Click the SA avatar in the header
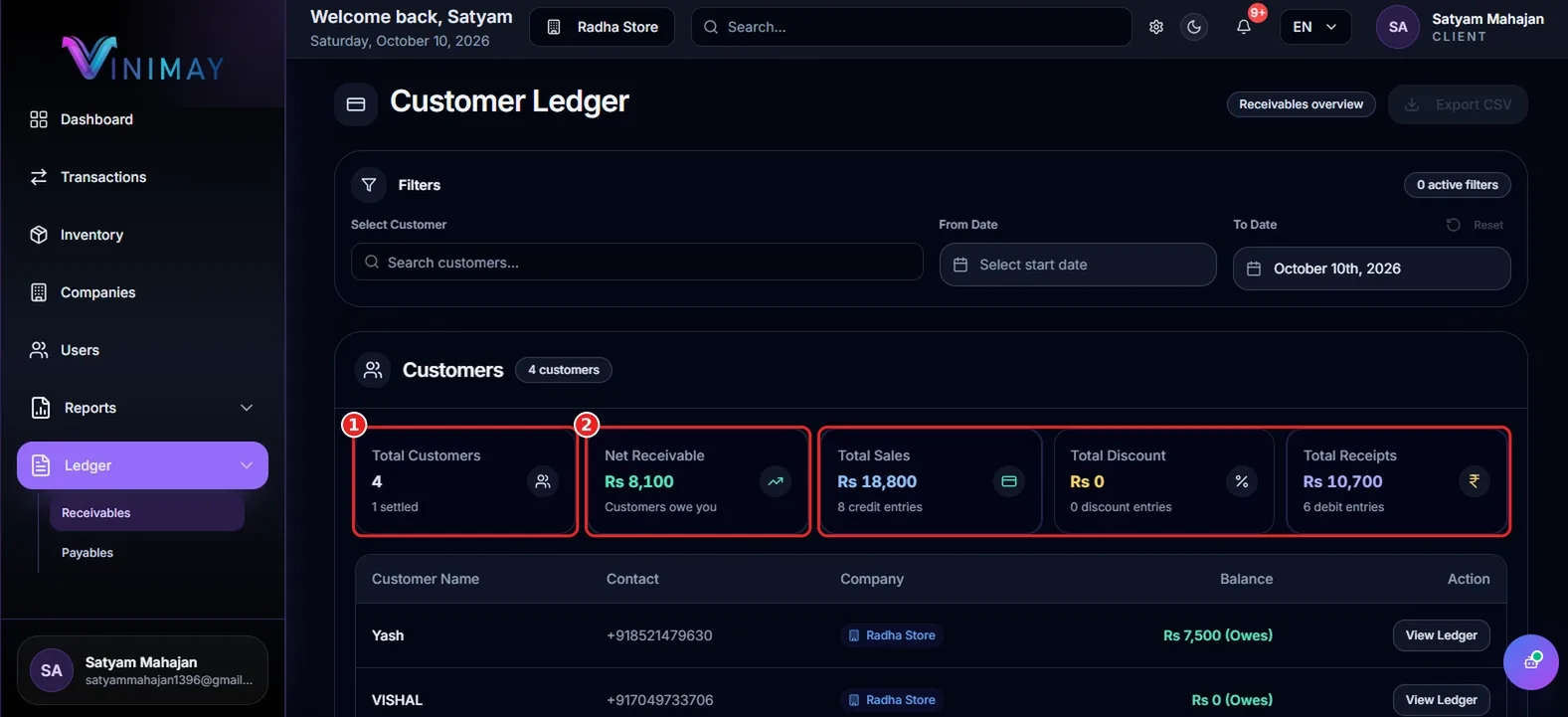Viewport: 1568px width, 717px height. pos(1398,27)
